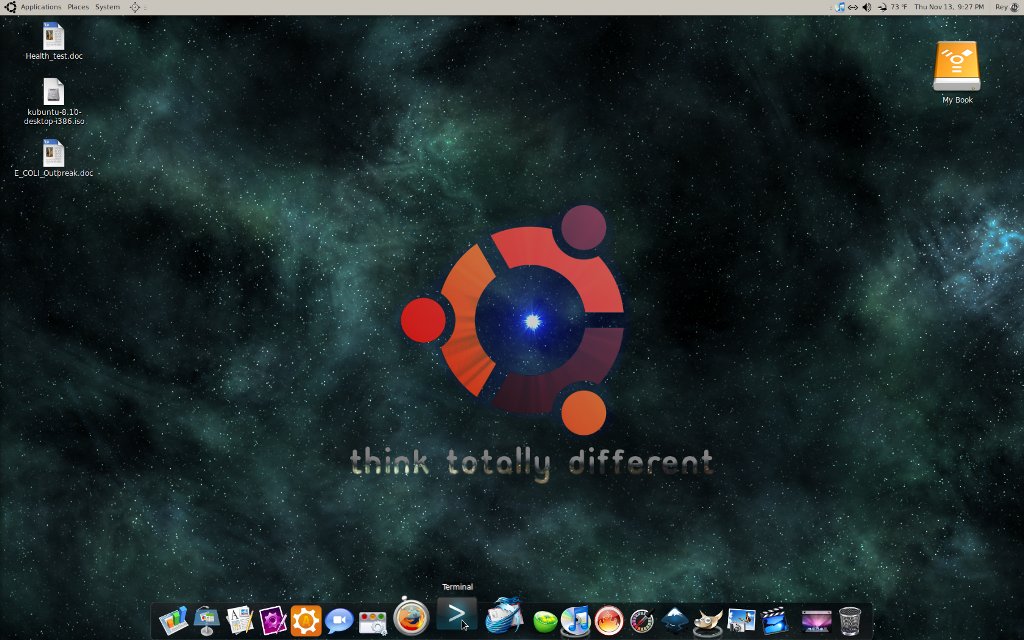Click the Rey user name in panel
Screen dimensions: 1024x640
click(x=1001, y=7)
